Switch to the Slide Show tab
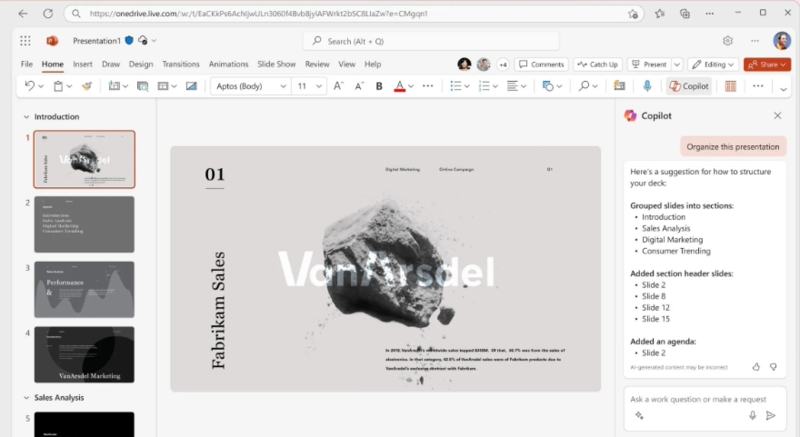The height and width of the screenshot is (437, 800). tap(277, 64)
